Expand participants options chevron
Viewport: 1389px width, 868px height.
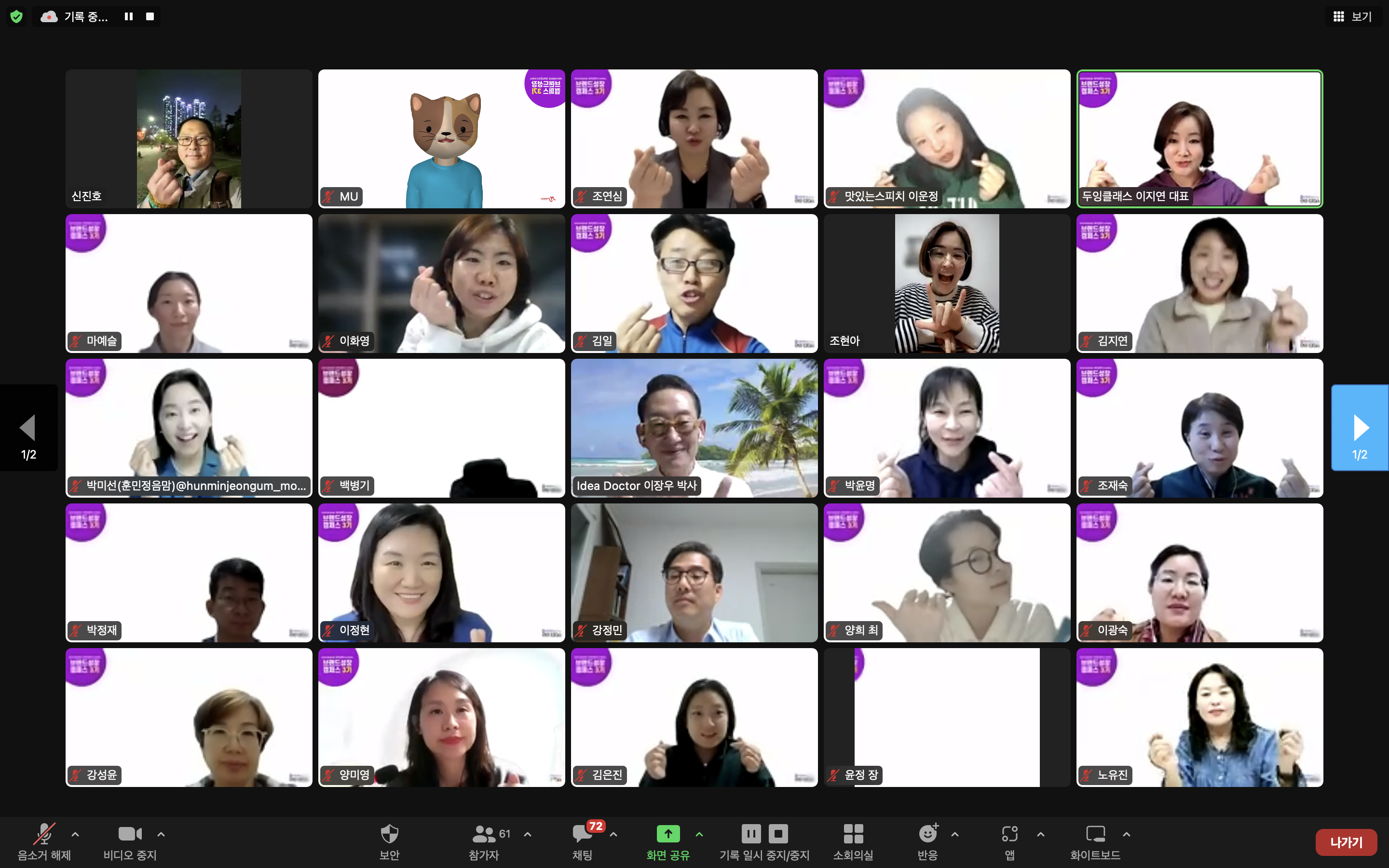pos(528,834)
